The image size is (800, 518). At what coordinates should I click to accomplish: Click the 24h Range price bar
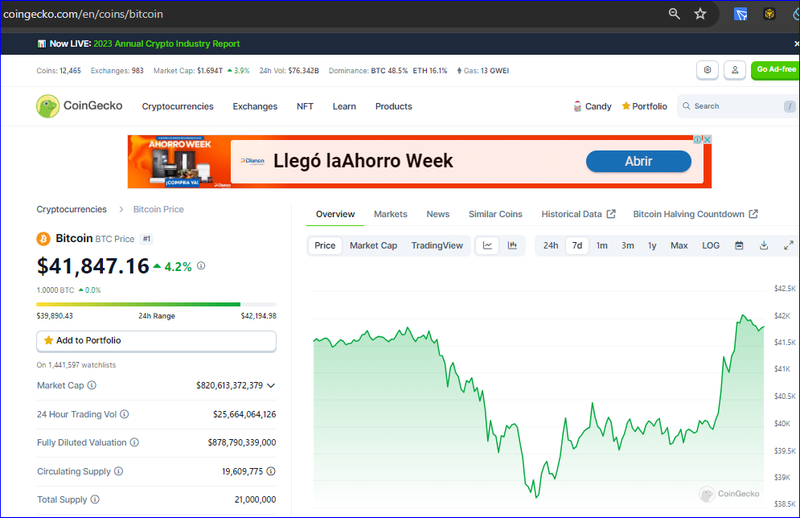[x=156, y=304]
